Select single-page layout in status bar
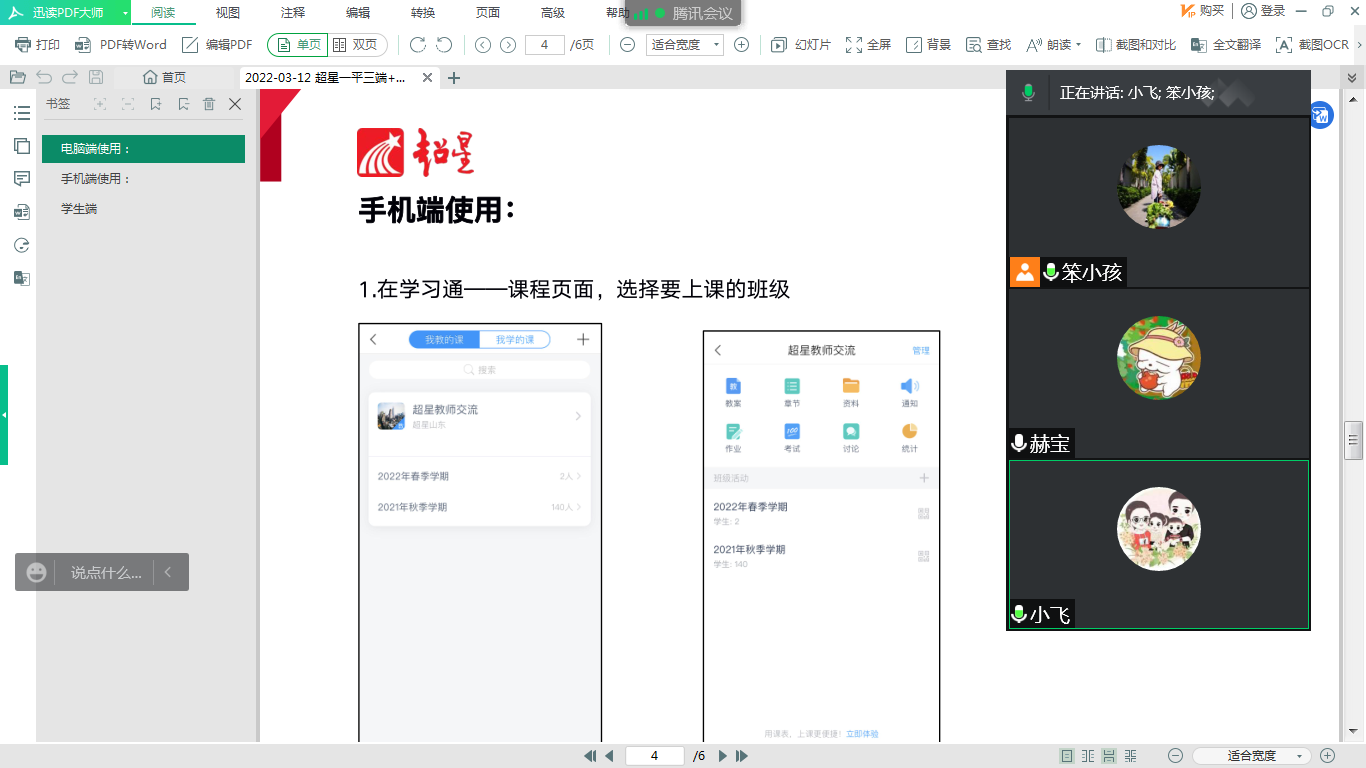This screenshot has width=1366, height=768. point(1067,756)
